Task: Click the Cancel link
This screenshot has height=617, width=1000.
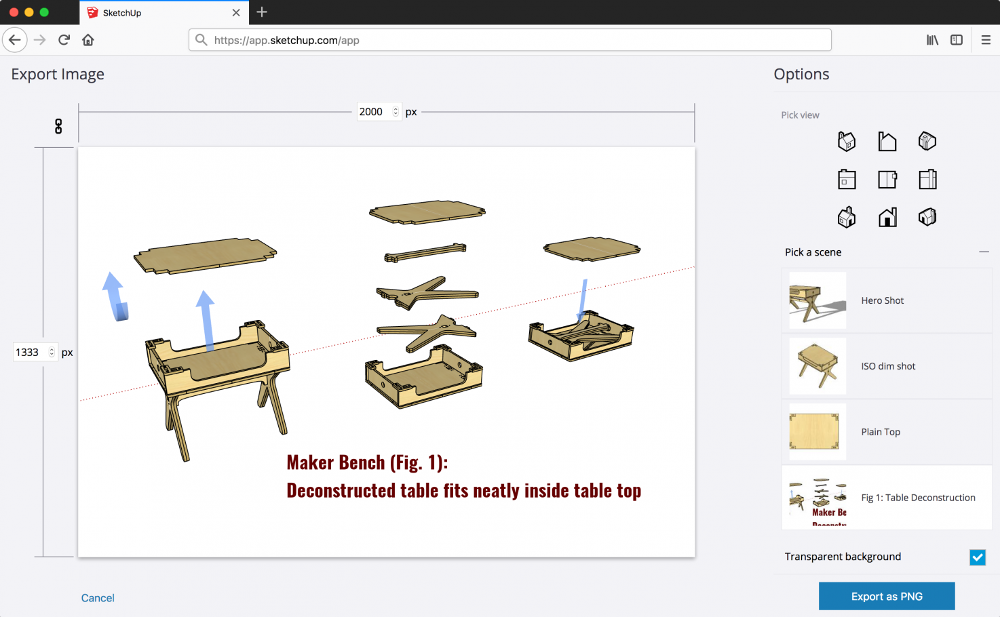Action: point(98,598)
